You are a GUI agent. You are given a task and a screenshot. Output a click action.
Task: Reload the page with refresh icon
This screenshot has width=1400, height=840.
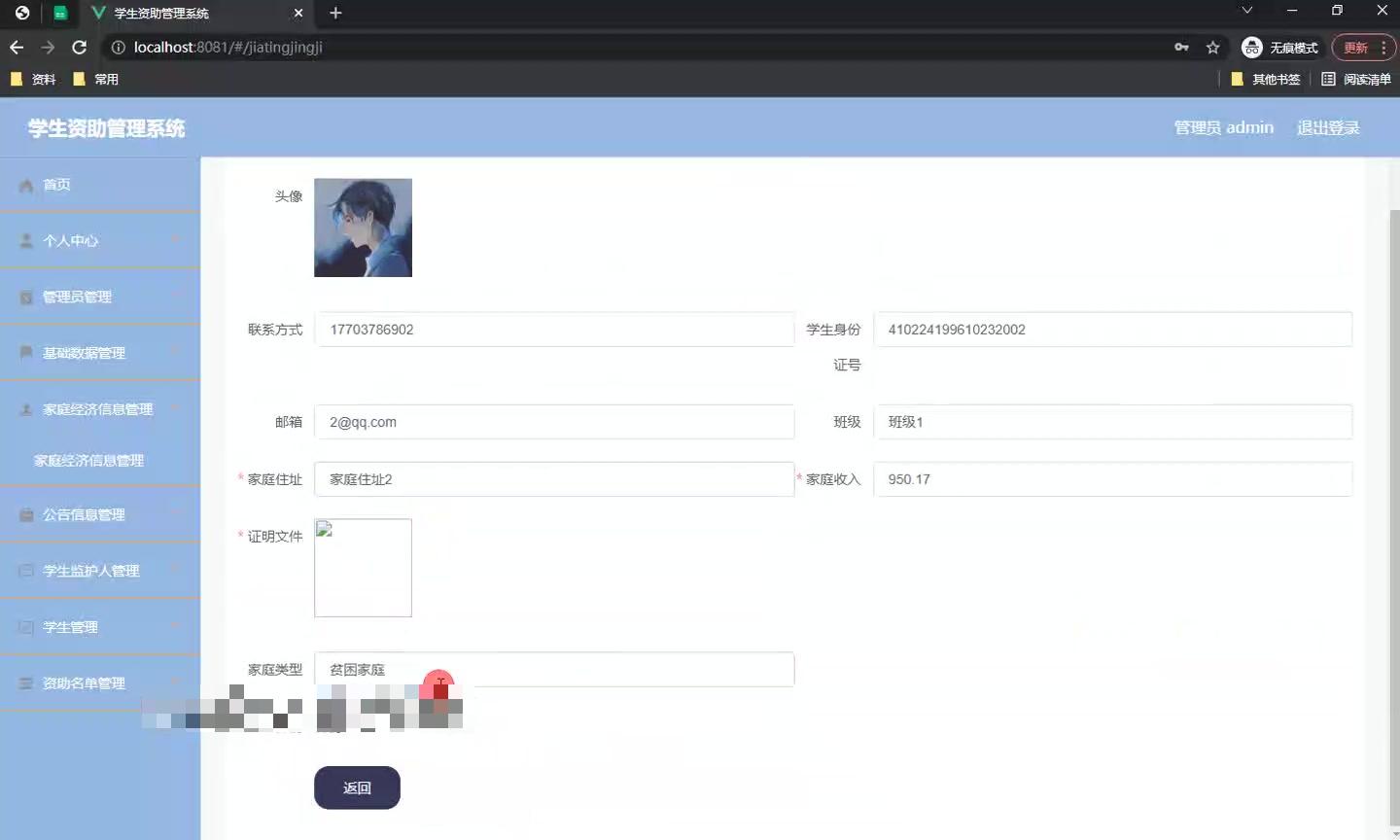(x=80, y=47)
